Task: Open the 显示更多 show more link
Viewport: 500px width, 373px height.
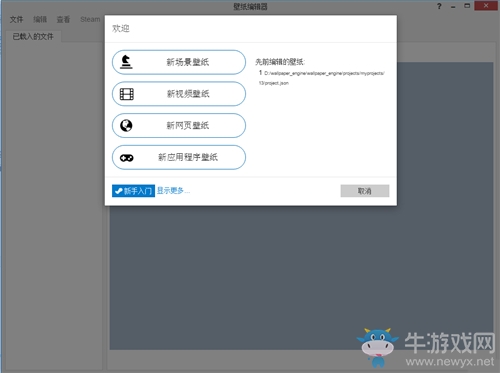Action: click(x=173, y=191)
